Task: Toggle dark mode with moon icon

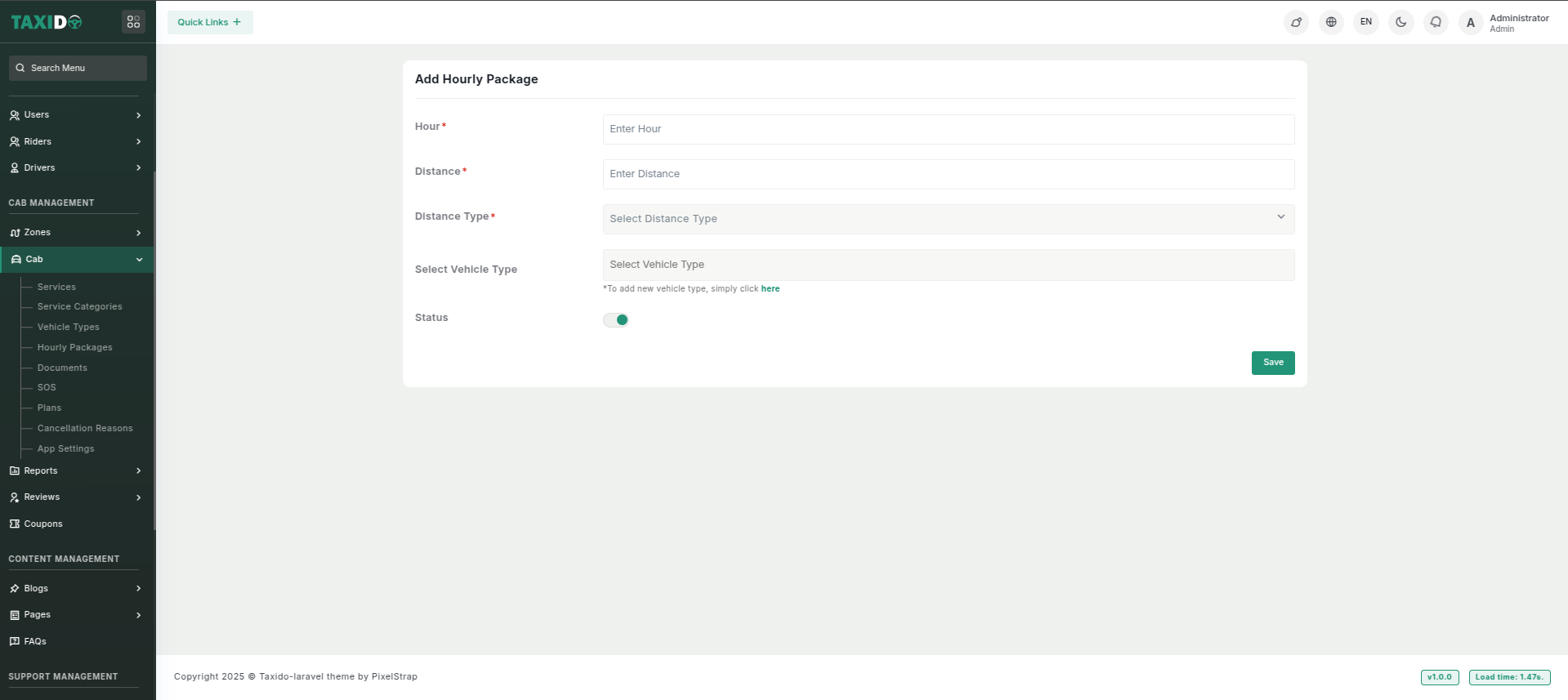Action: 1400,22
